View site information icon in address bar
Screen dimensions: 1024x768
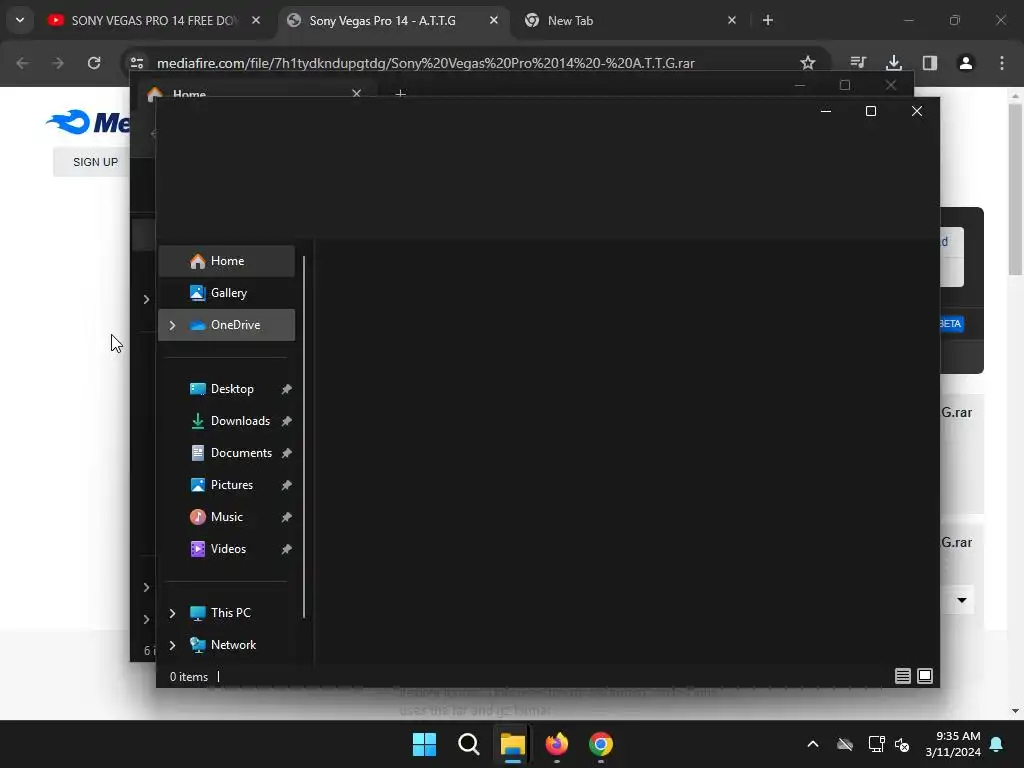pyautogui.click(x=136, y=63)
